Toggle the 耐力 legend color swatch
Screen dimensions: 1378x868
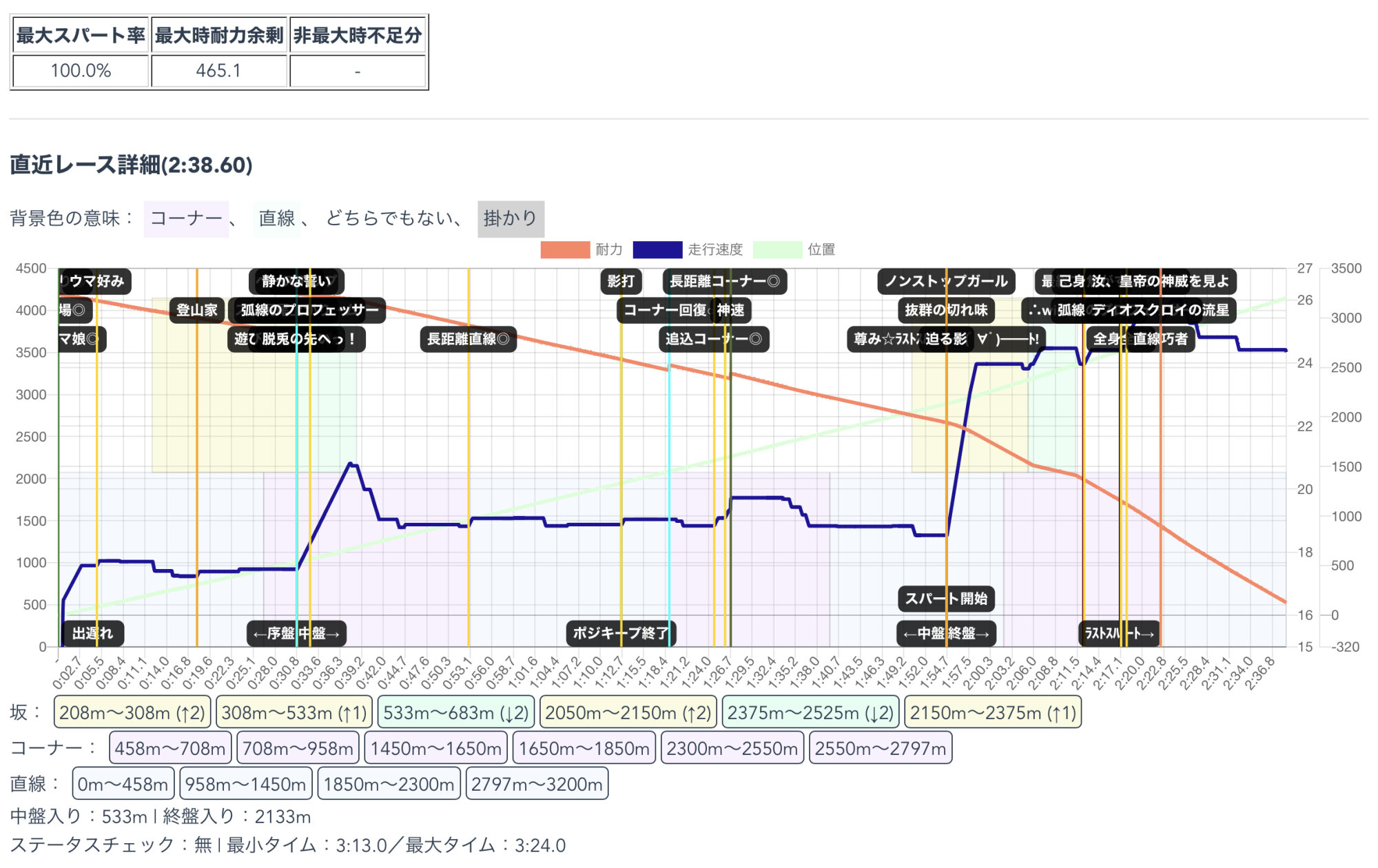565,249
